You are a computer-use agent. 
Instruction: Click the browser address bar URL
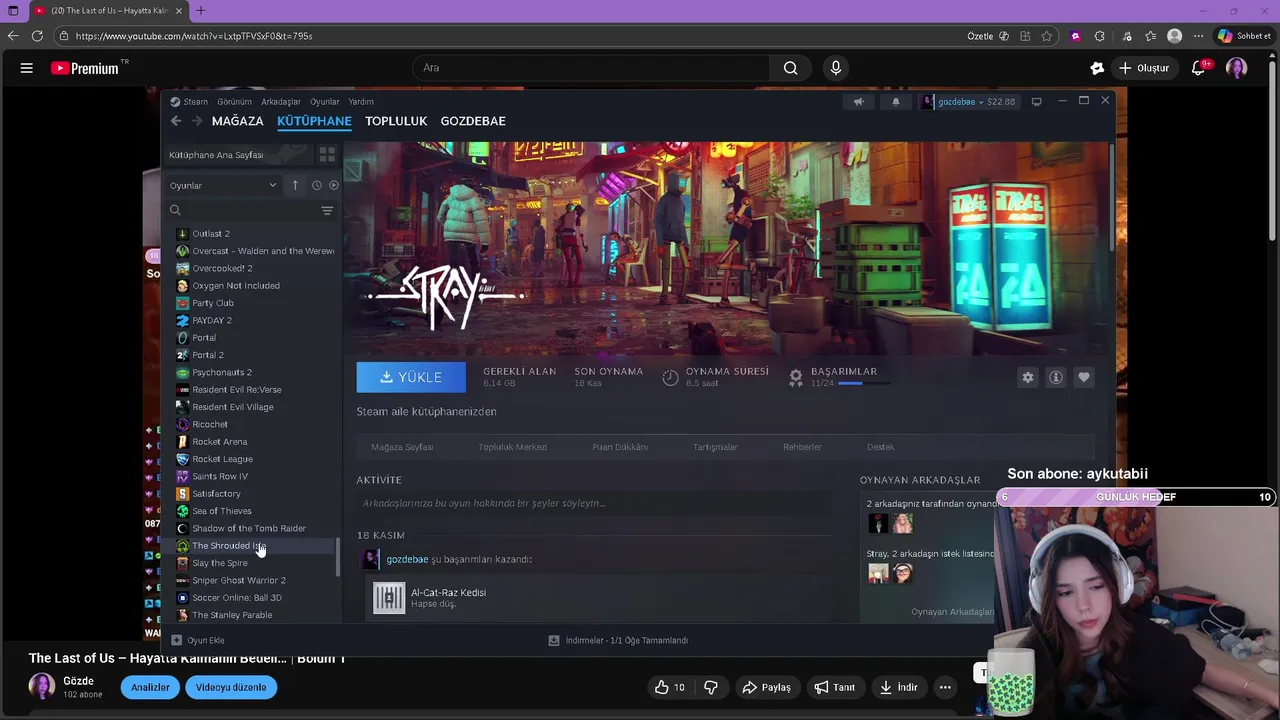coord(194,36)
